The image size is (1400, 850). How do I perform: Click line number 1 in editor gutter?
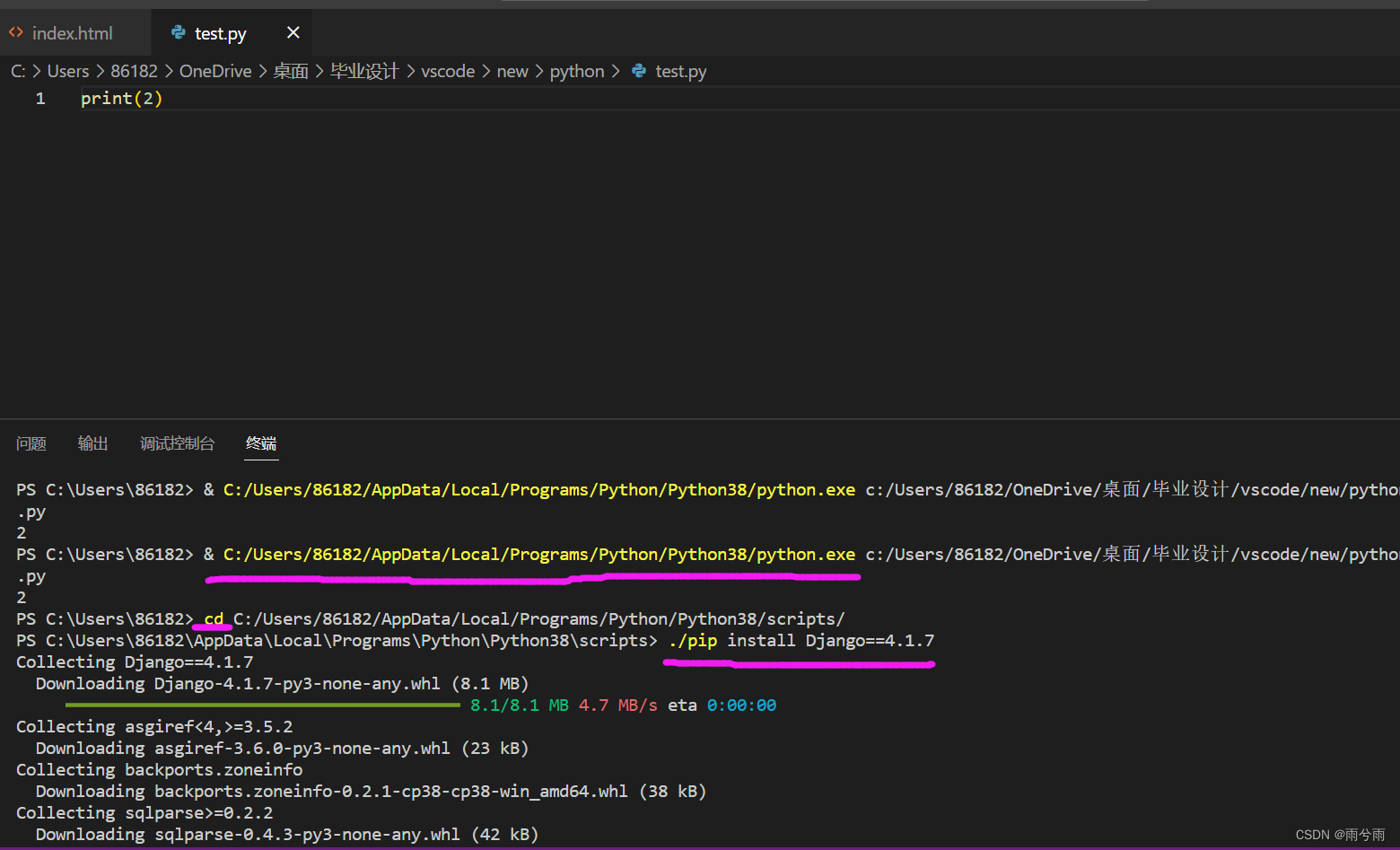pyautogui.click(x=40, y=99)
